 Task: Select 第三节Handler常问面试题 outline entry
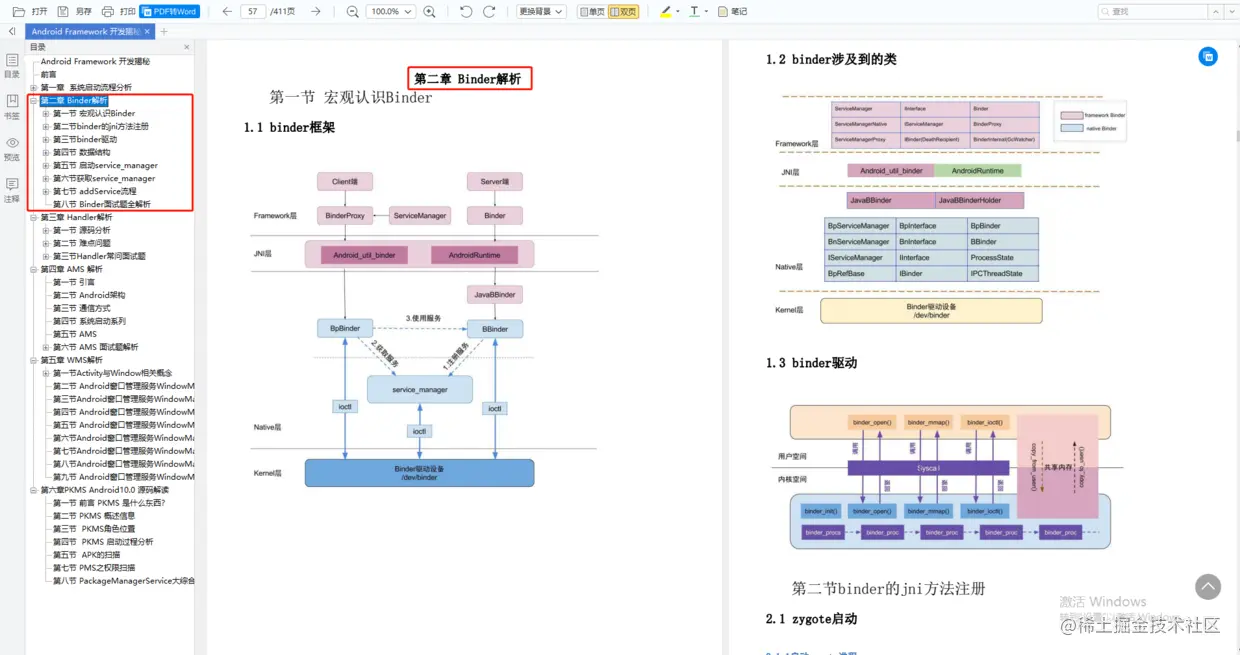pyautogui.click(x=99, y=257)
